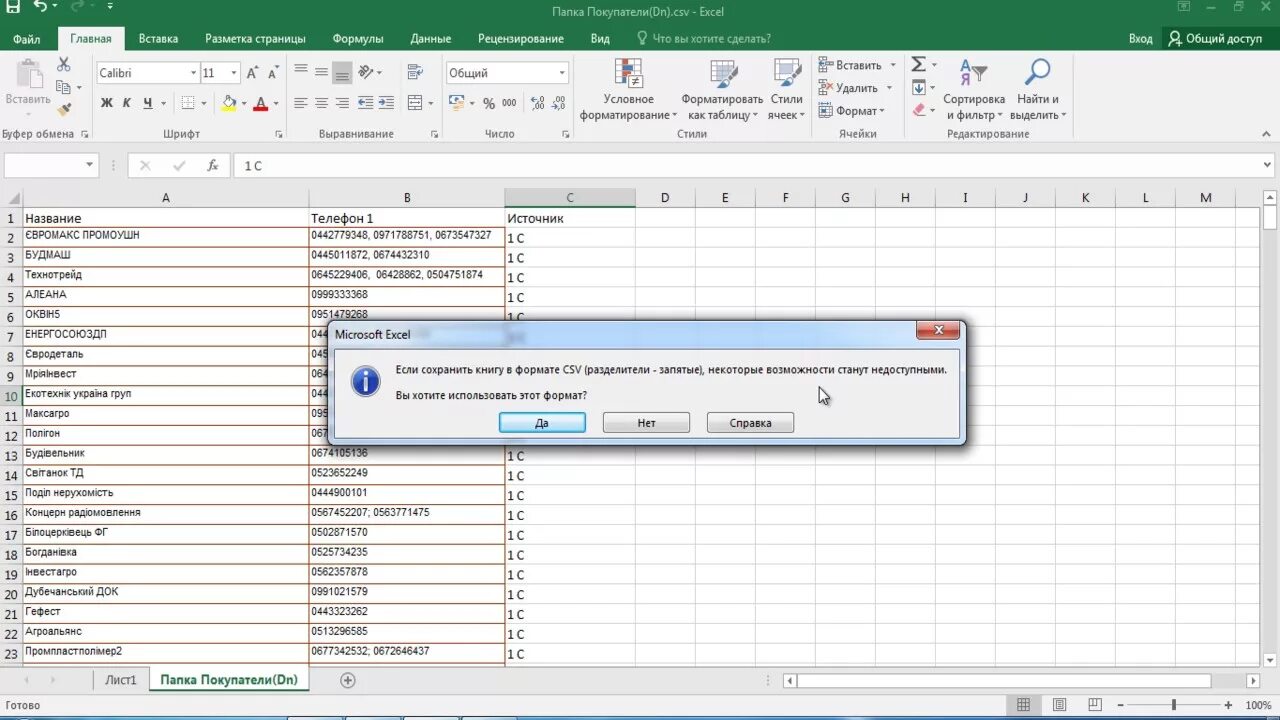
Task: Click Да in the Excel dialog
Action: click(542, 423)
